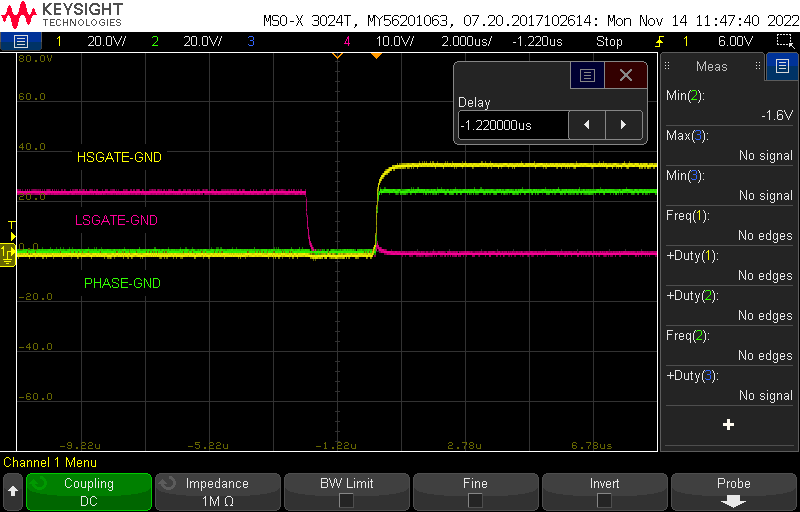Select channel 1 ground level indicator
The width and height of the screenshot is (800, 512).
pyautogui.click(x=8, y=253)
